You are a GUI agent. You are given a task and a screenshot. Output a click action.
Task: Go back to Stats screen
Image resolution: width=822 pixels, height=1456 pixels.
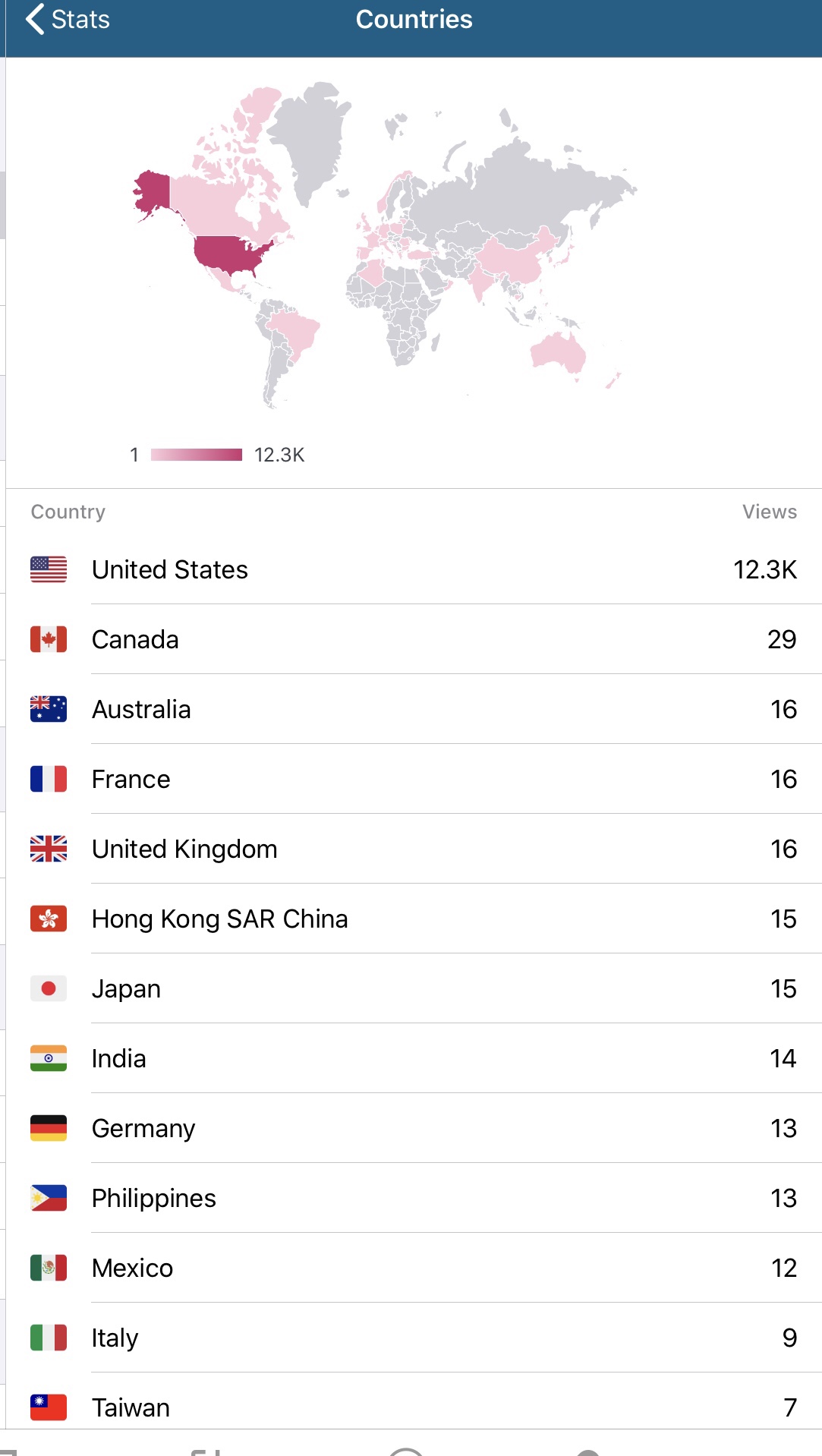point(67,20)
